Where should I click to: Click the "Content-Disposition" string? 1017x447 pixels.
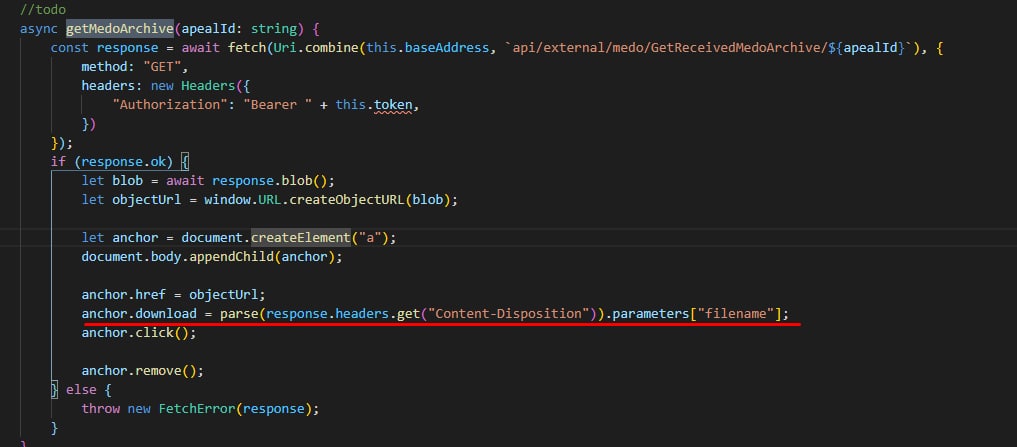508,314
